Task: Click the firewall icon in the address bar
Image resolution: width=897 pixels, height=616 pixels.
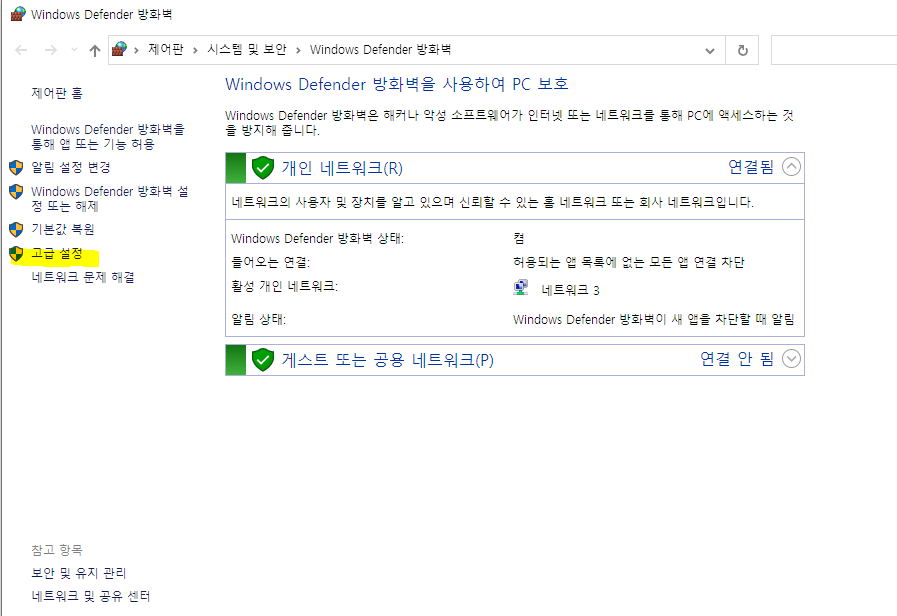Action: tap(119, 49)
